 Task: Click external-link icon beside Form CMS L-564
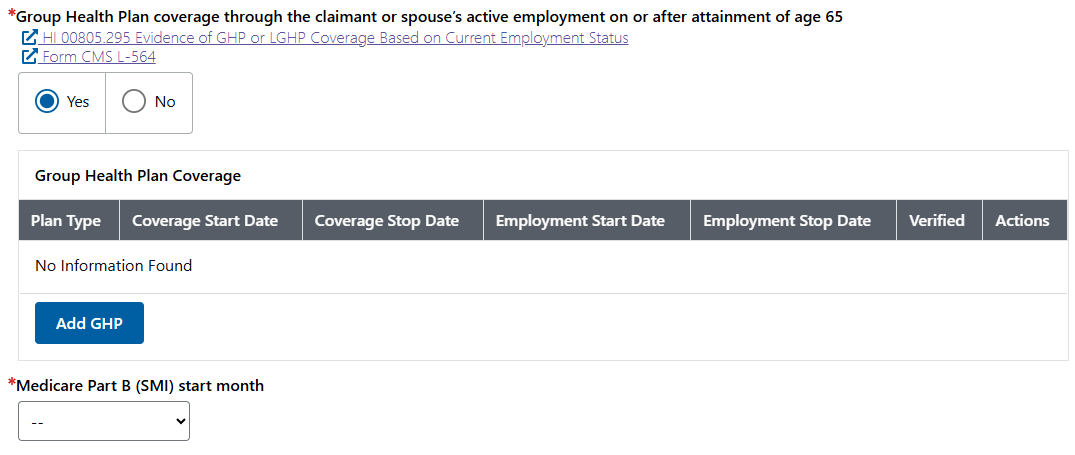pos(30,57)
